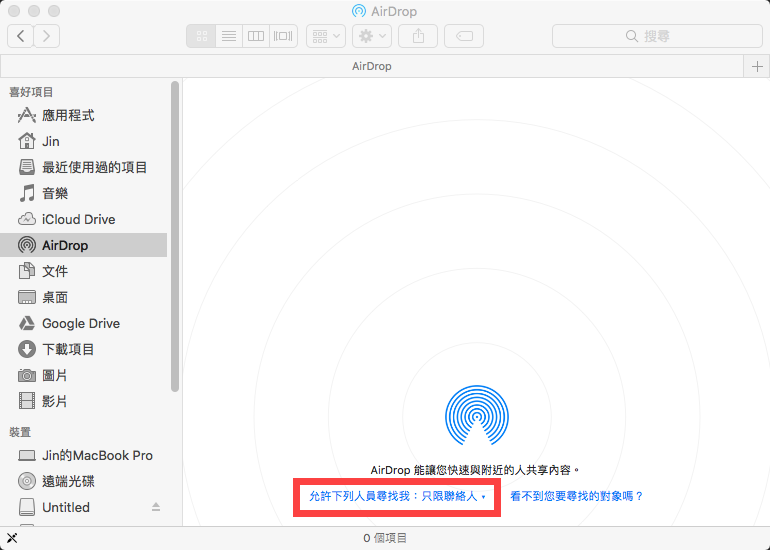Select the AirDrop tab

tap(372, 66)
